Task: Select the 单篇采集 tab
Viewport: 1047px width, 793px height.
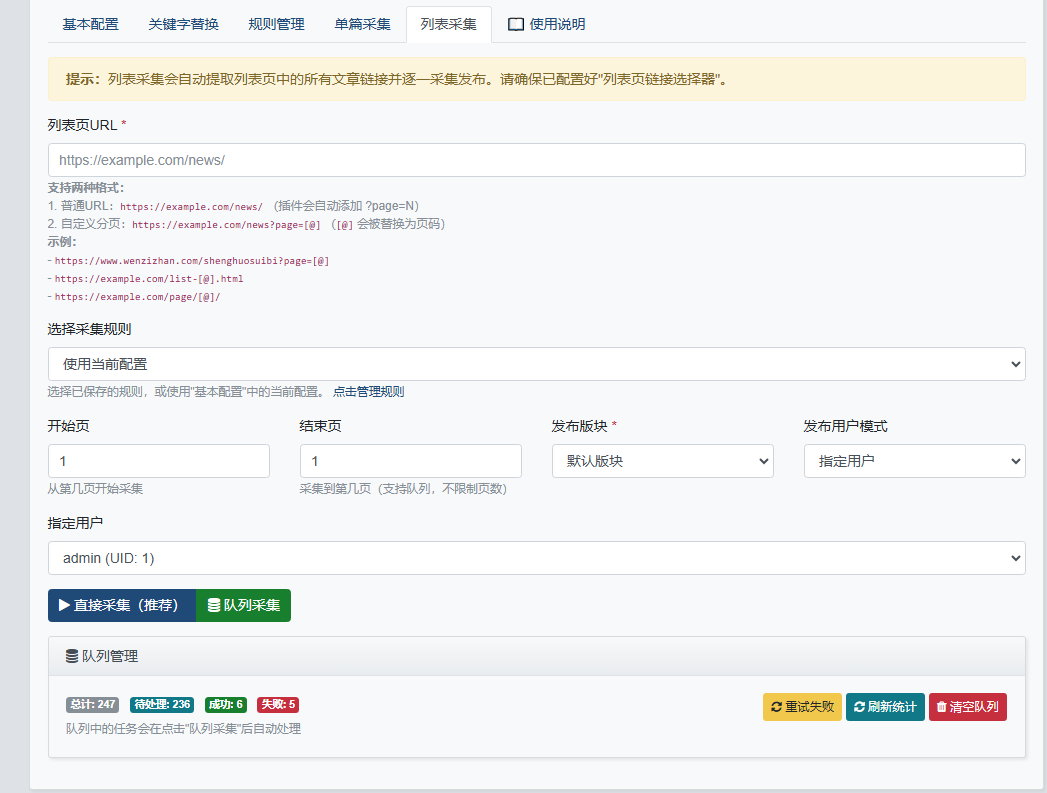Action: tap(362, 24)
